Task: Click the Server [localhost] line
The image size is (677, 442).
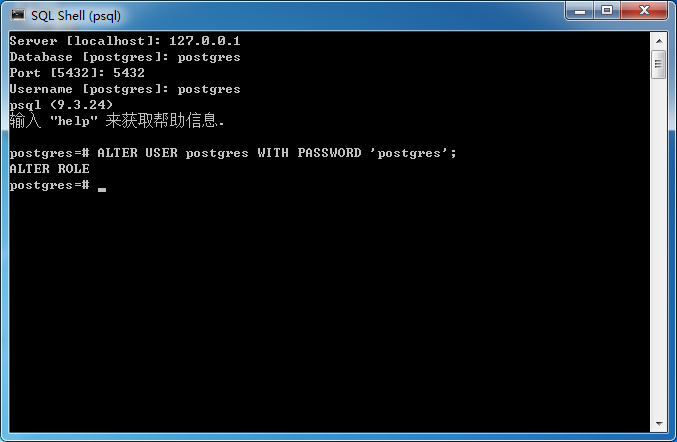Action: [125, 41]
